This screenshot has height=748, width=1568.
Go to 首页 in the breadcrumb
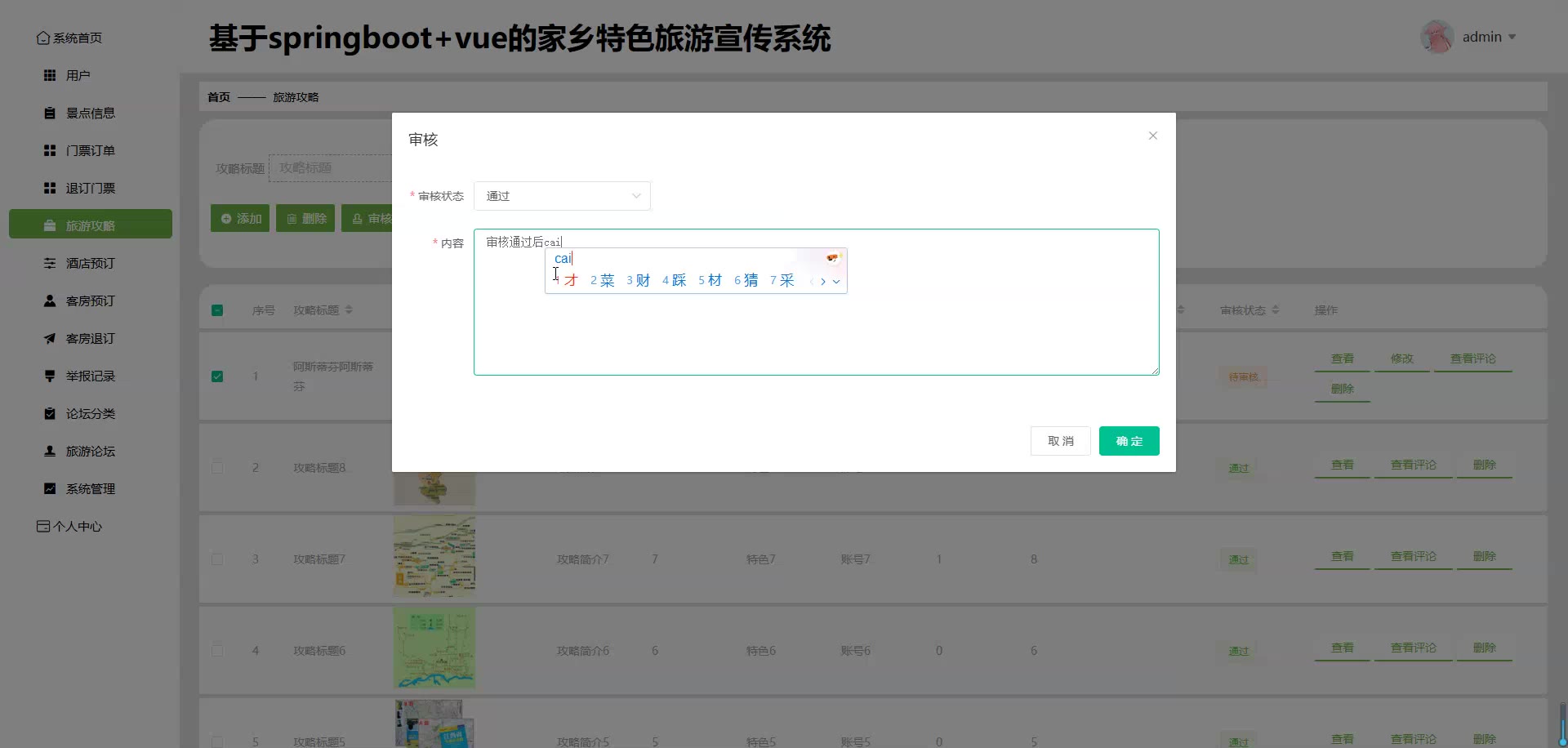[219, 97]
